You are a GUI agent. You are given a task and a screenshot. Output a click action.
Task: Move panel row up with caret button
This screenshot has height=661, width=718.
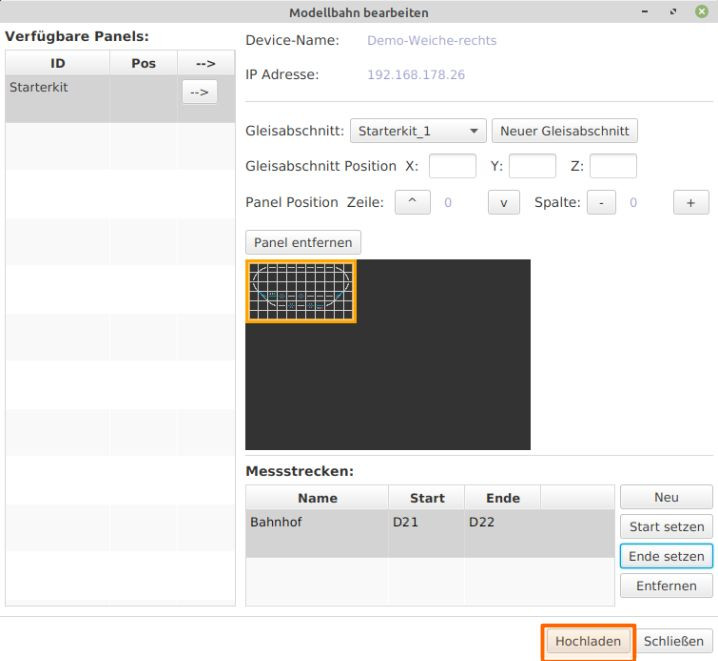click(x=412, y=202)
